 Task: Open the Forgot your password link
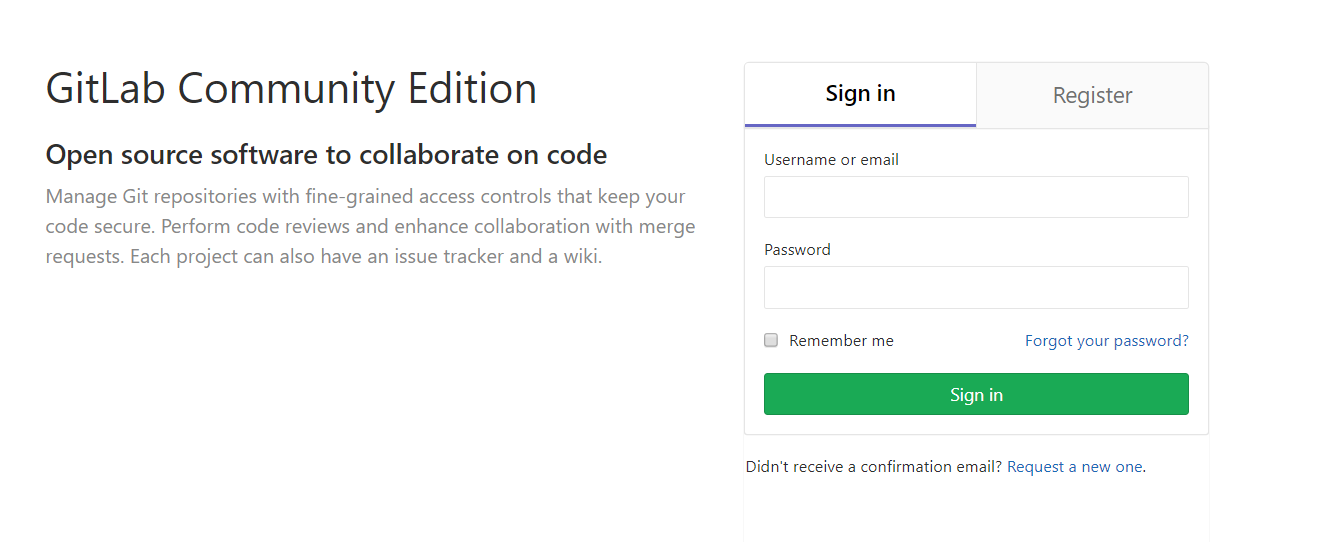tap(1107, 341)
